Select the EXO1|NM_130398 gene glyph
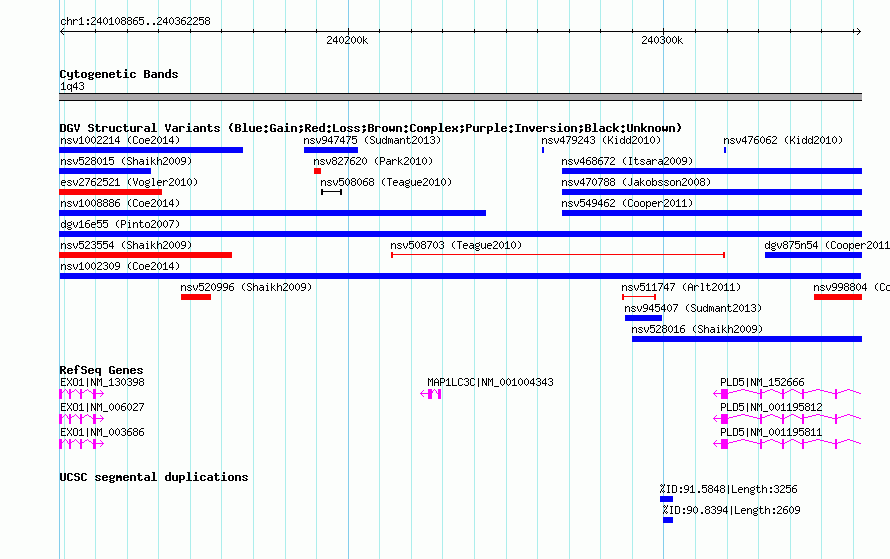Image resolution: width=890 pixels, height=559 pixels. point(82,394)
